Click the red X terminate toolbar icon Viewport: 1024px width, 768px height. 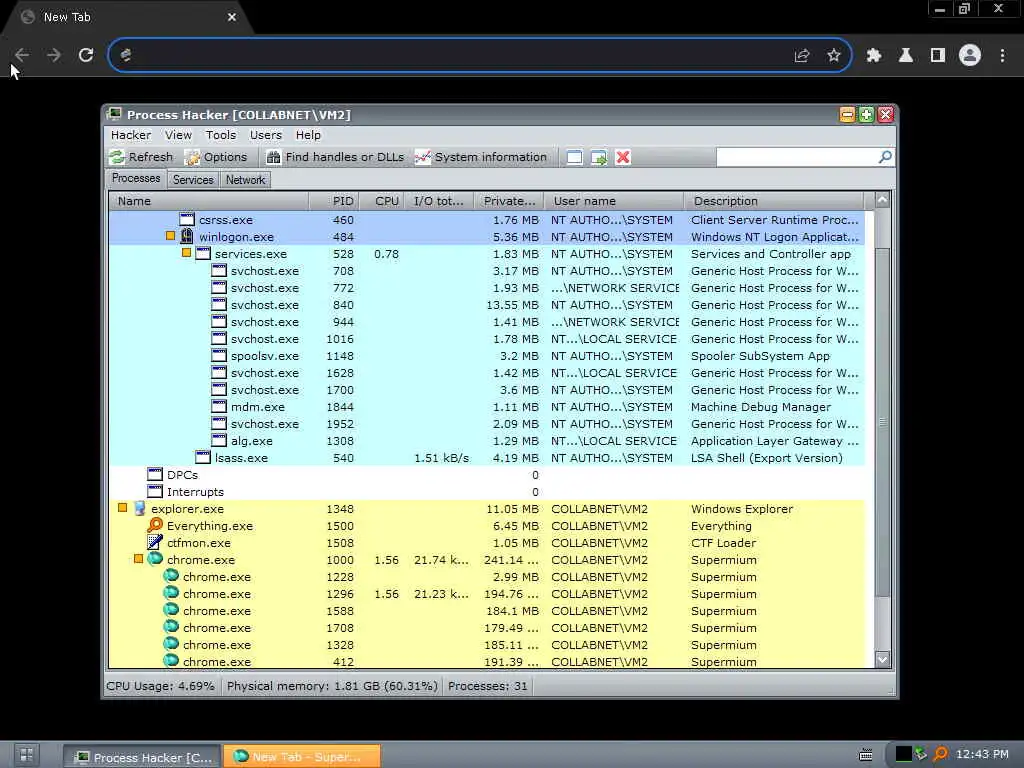click(x=623, y=157)
